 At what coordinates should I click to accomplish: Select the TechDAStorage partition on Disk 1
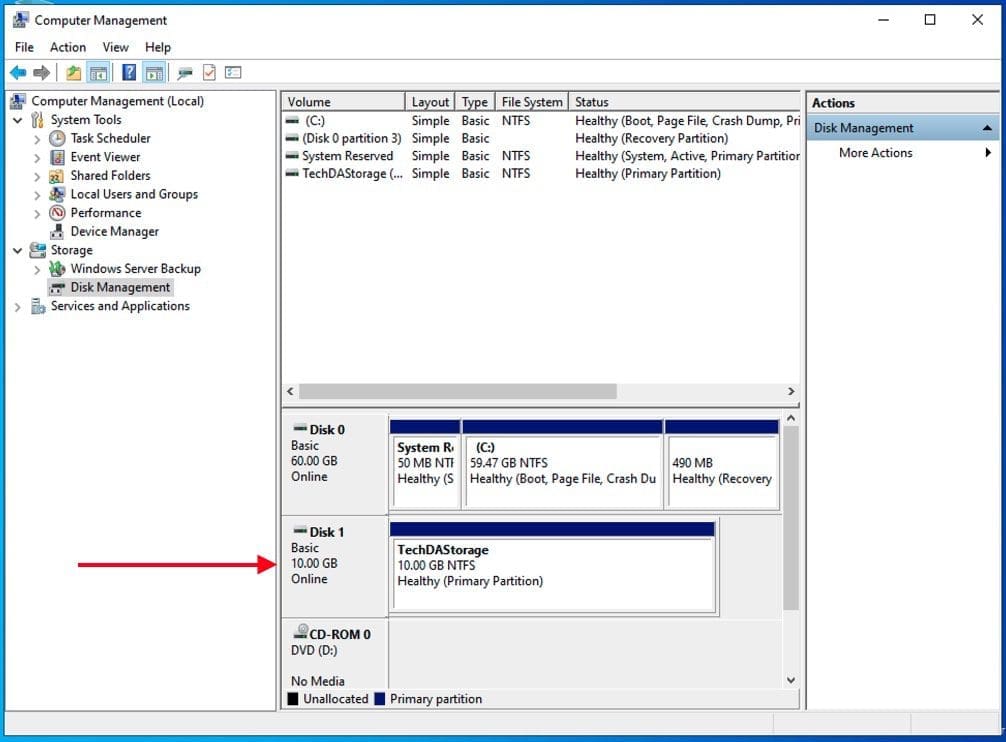[553, 572]
